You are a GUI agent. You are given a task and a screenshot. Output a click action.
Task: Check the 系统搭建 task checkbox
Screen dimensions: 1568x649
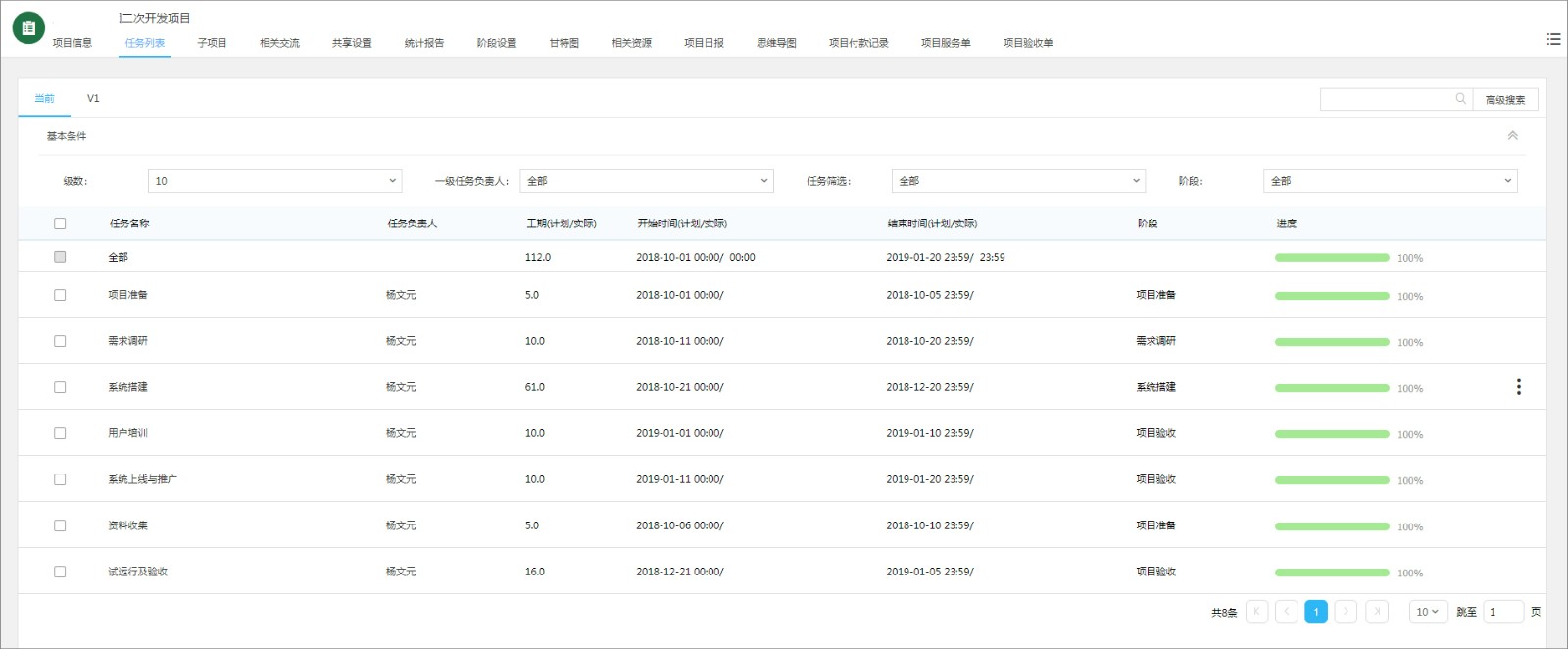[60, 387]
